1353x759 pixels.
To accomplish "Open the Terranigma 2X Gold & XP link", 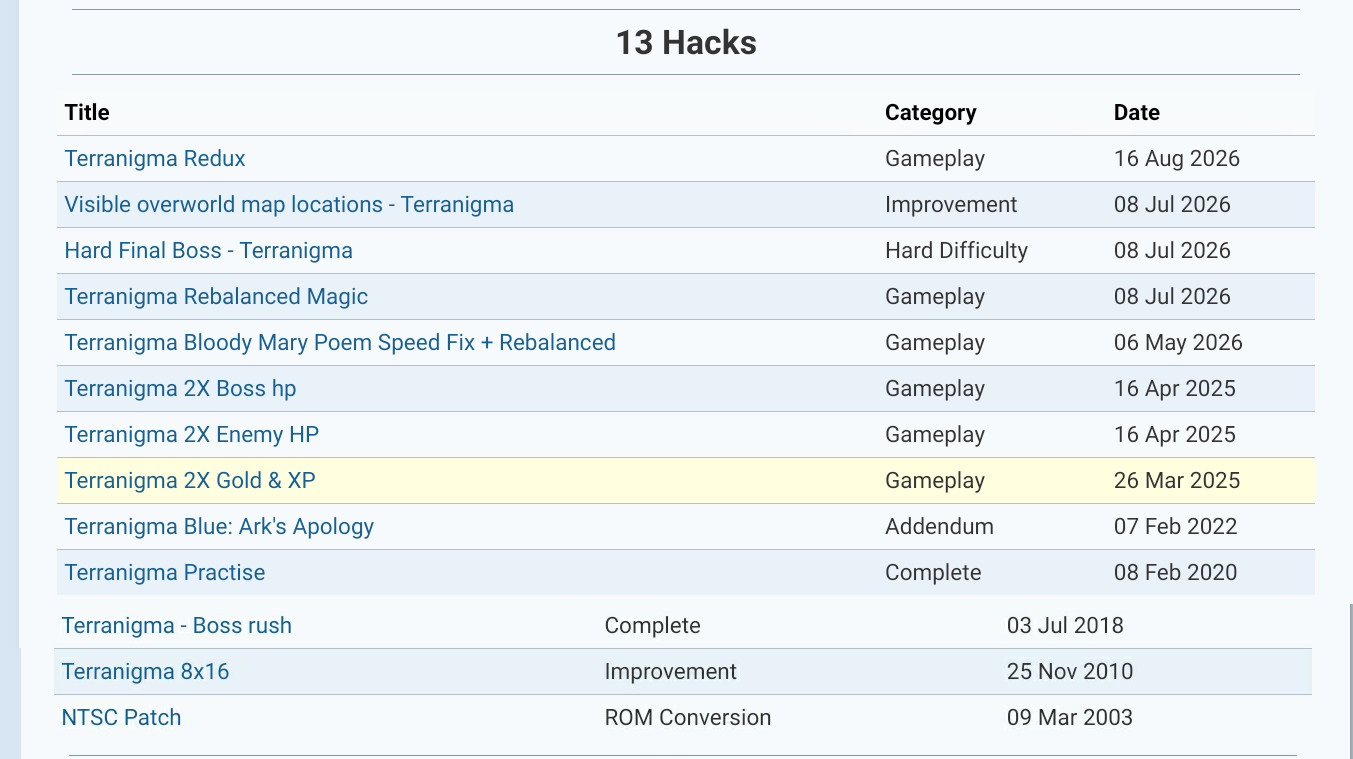I will click(190, 480).
